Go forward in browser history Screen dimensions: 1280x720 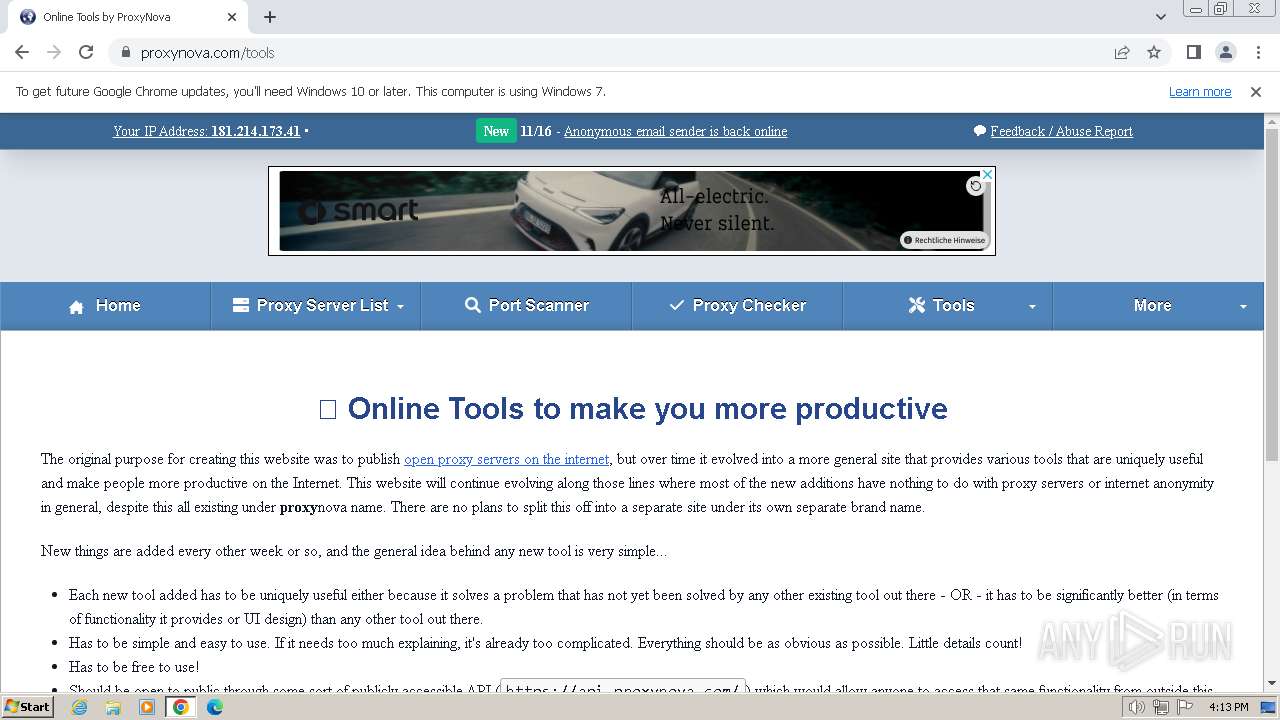click(54, 52)
